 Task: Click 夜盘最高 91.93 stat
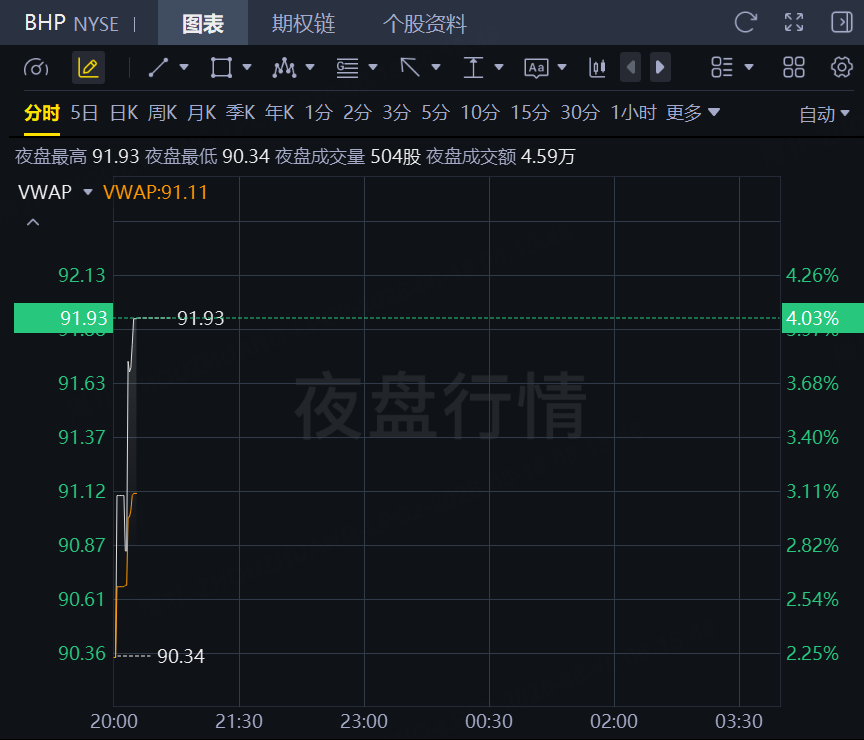tap(77, 156)
